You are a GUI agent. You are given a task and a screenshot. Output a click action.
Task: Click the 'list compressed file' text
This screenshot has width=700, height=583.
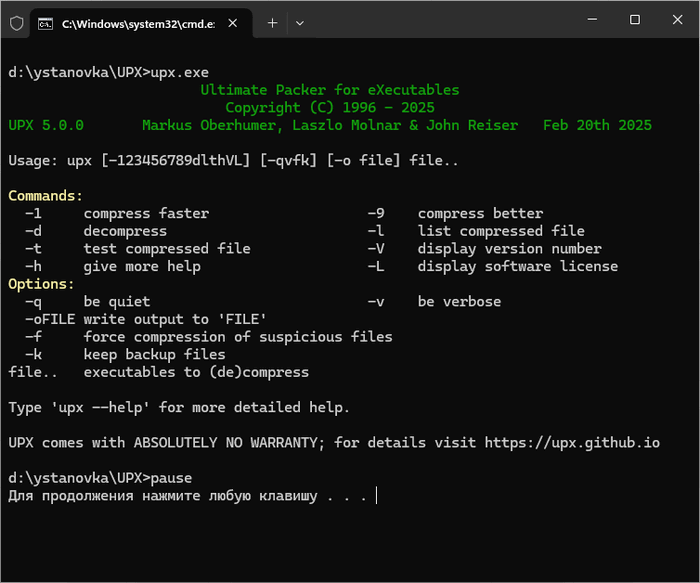click(x=501, y=231)
